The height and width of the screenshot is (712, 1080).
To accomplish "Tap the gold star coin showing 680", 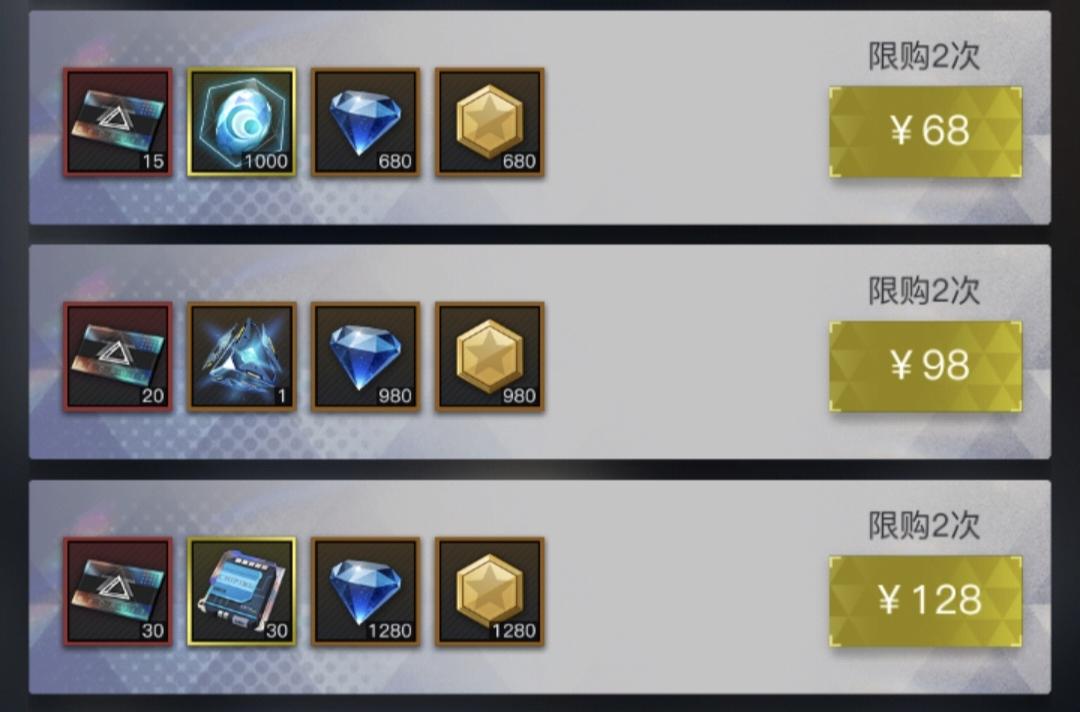I will 490,122.
